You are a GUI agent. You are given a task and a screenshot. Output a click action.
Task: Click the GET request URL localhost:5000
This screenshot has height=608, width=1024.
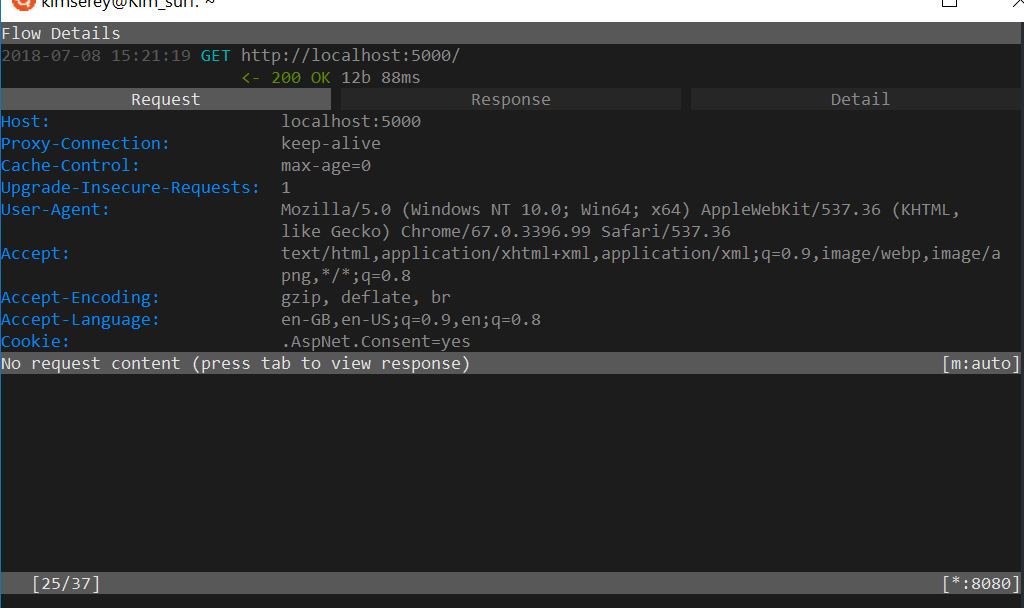350,56
